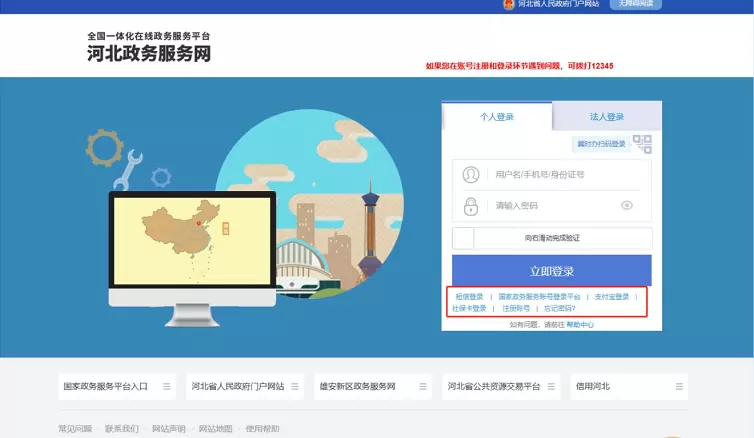Click the 立即登录 button
This screenshot has height=438, width=754.
point(552,271)
